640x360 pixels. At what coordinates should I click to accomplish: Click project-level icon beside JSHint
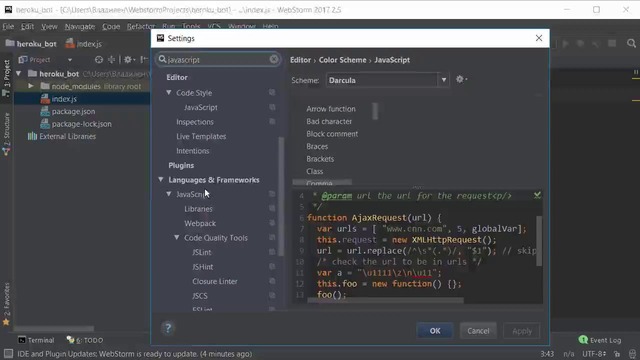point(272,267)
